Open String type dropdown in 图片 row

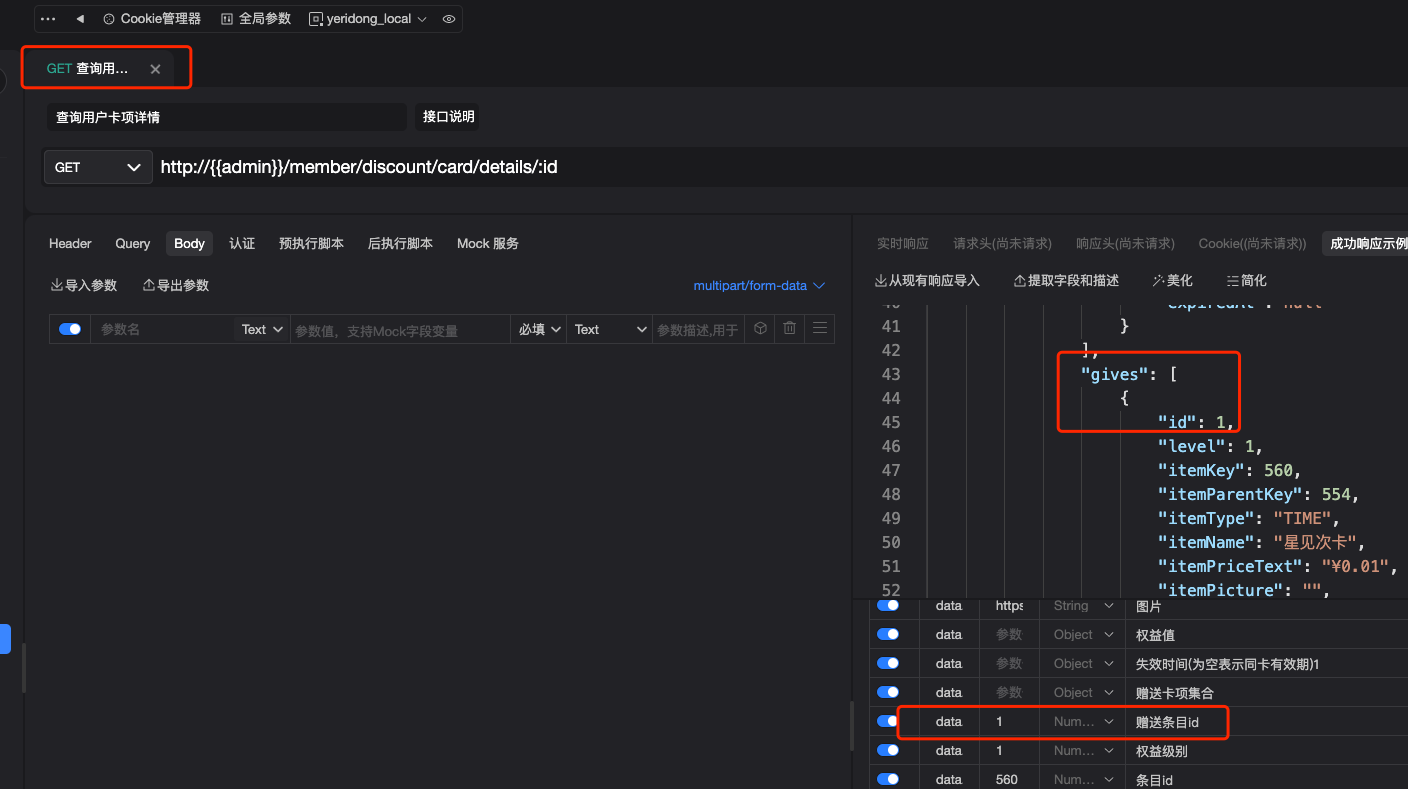[x=1083, y=606]
